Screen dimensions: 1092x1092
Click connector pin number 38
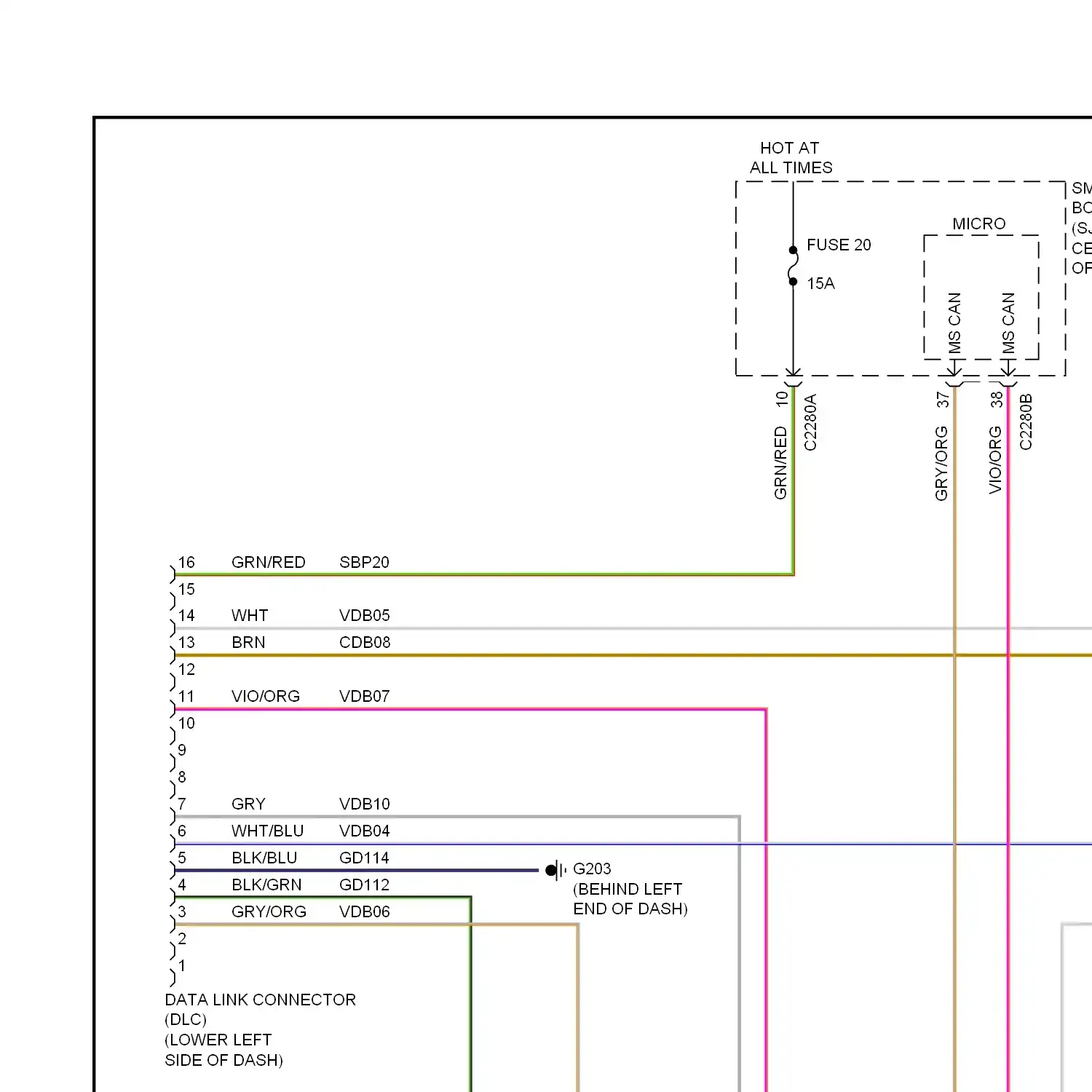997,399
